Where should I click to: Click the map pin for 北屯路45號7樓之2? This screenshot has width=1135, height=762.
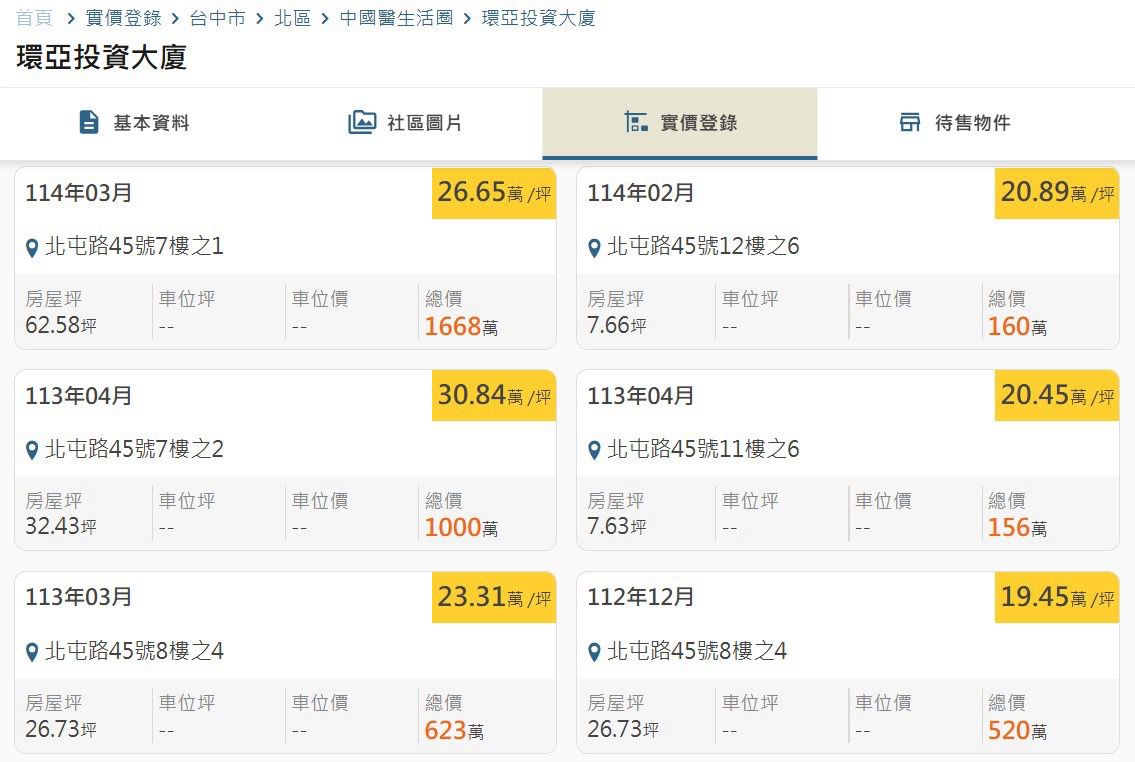tap(32, 451)
